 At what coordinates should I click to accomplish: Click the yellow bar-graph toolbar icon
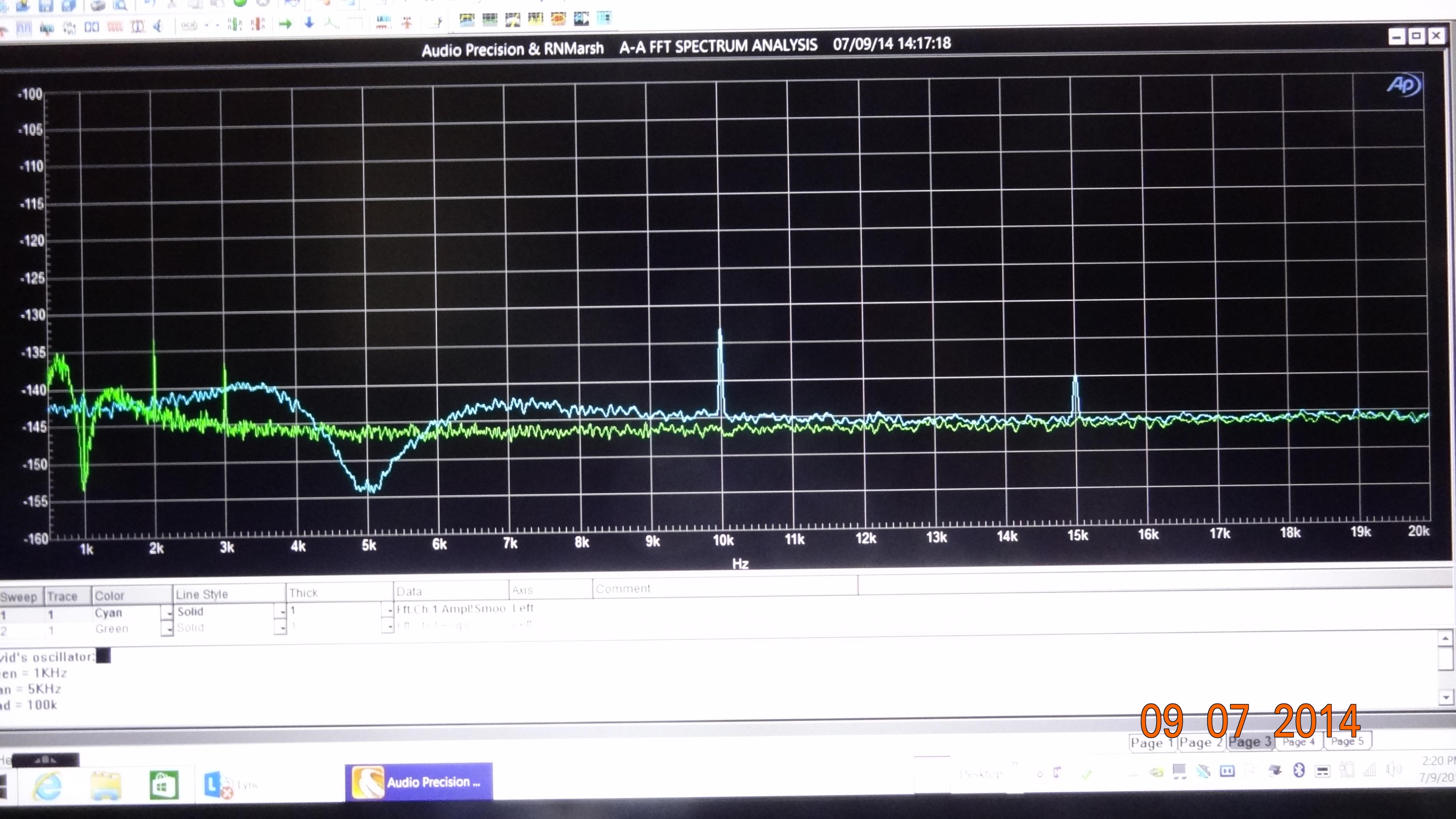click(x=535, y=20)
